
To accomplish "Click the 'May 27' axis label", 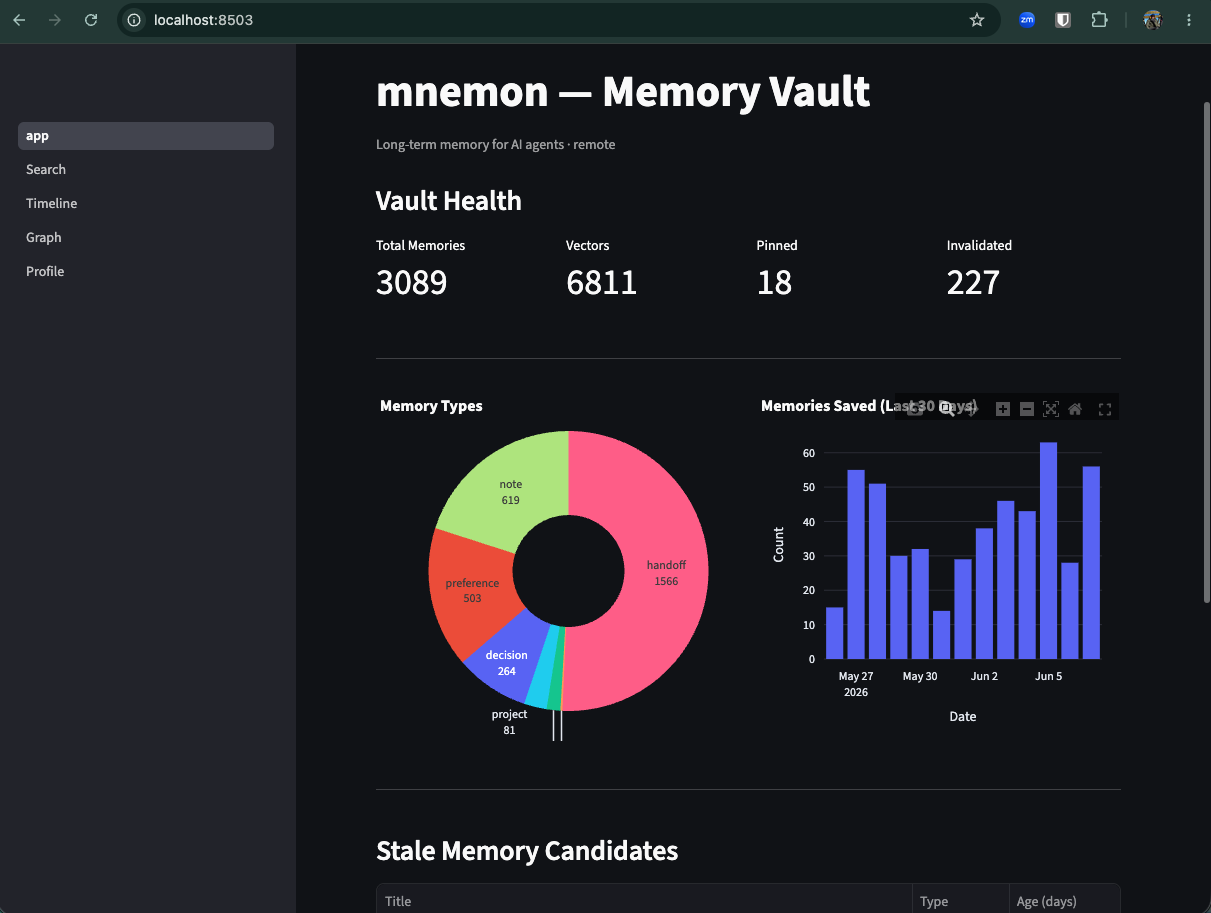I will click(x=856, y=677).
